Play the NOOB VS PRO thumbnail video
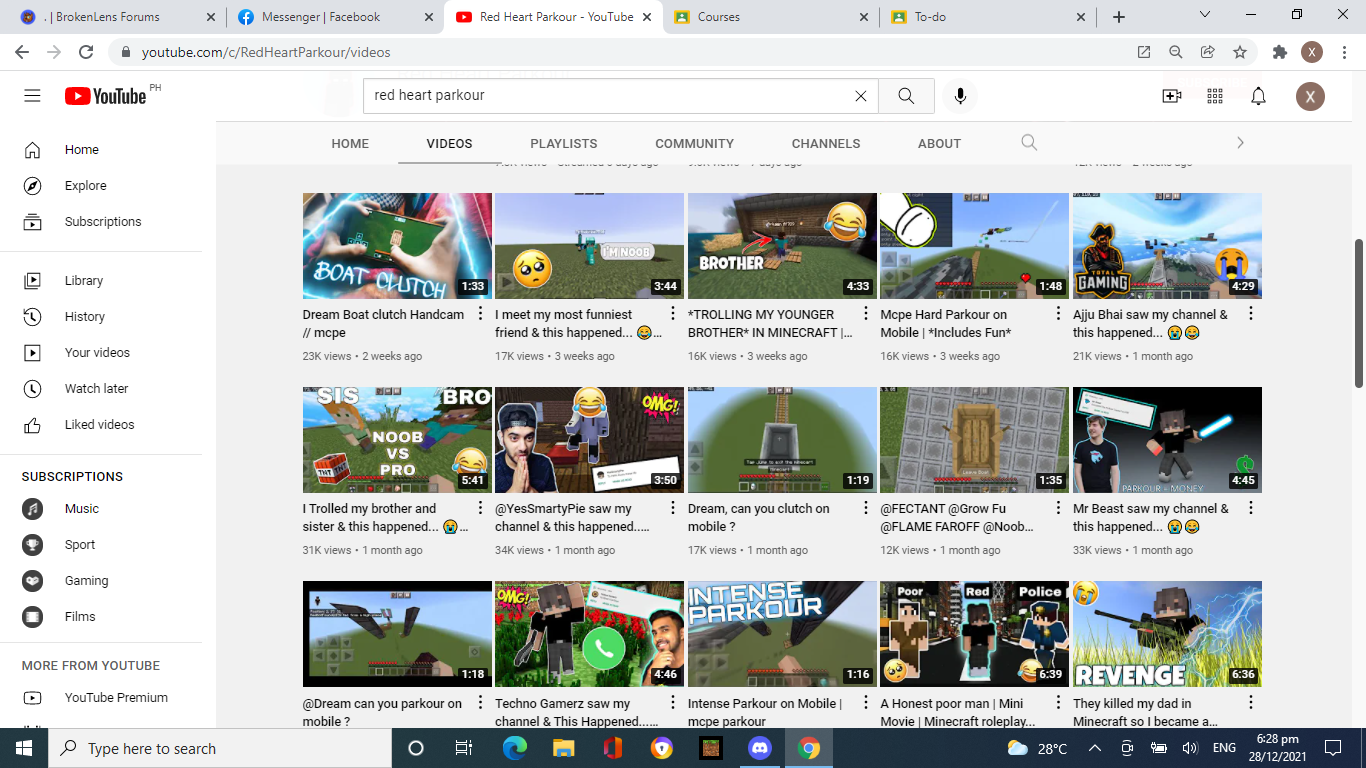 click(397, 440)
